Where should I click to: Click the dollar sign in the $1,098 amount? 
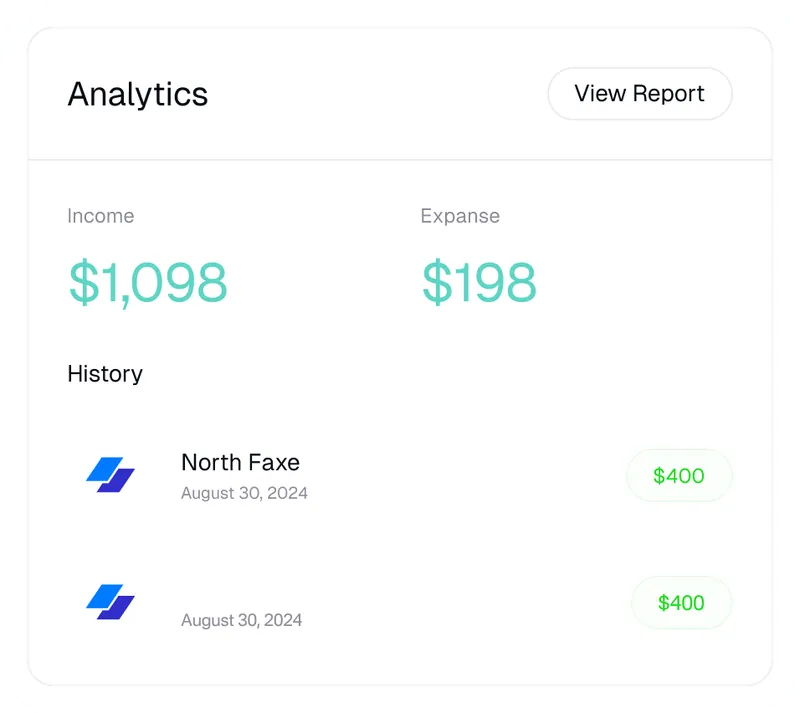click(x=84, y=282)
